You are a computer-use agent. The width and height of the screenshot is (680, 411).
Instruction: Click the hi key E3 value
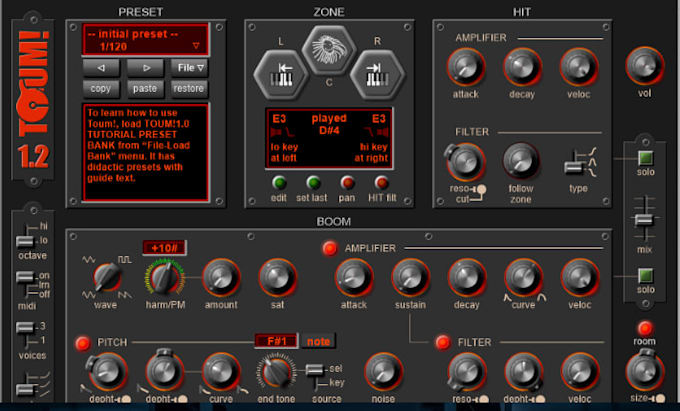pos(379,119)
